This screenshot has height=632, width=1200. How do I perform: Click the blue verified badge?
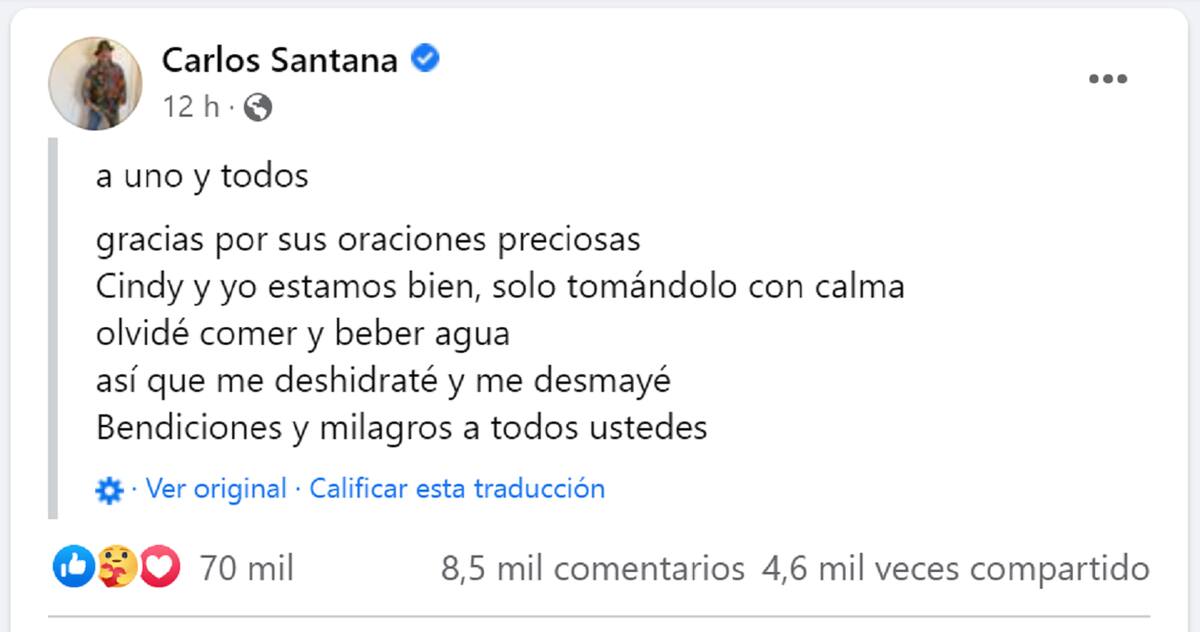tap(427, 60)
